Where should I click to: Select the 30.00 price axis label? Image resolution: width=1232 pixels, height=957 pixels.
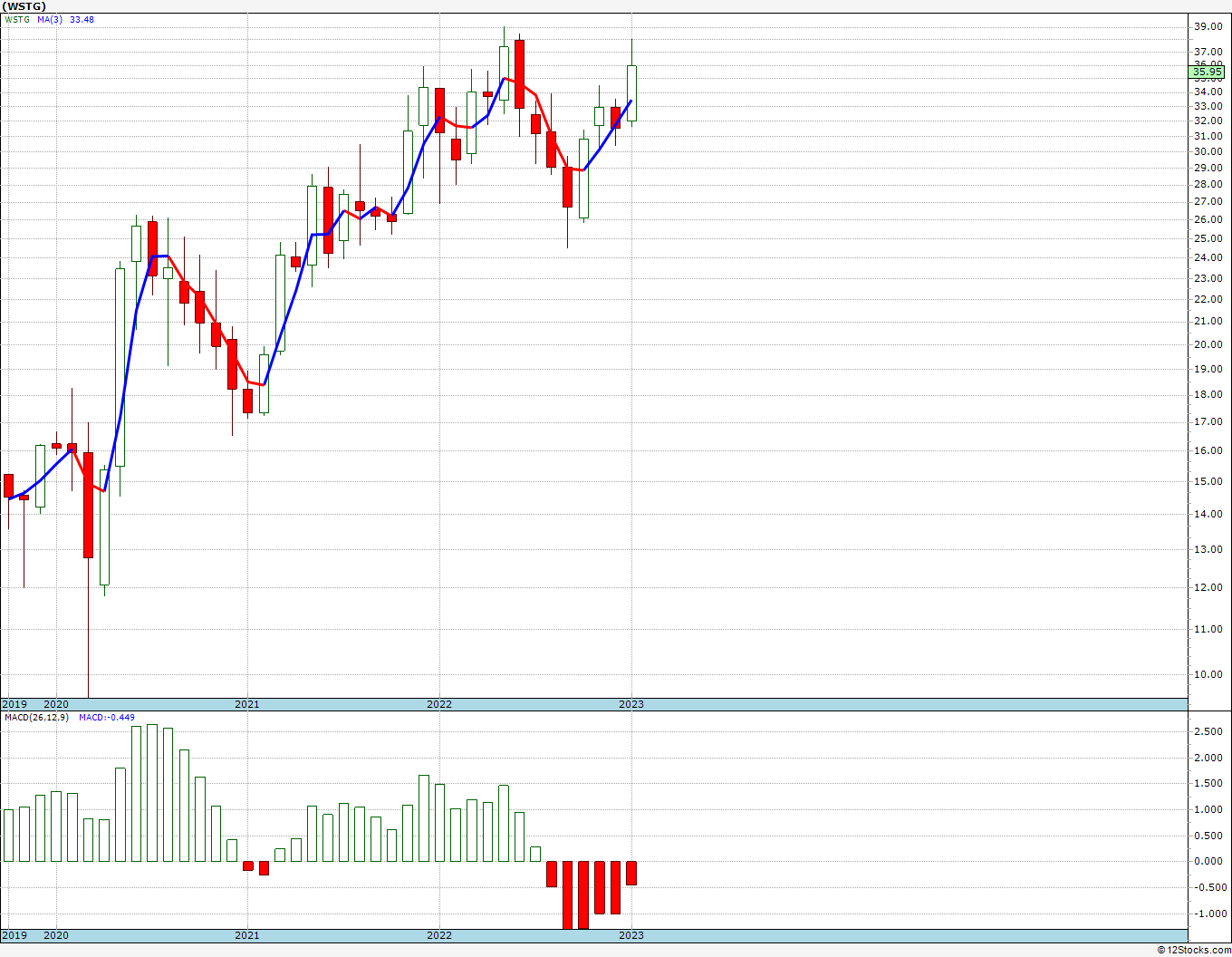pos(1208,152)
